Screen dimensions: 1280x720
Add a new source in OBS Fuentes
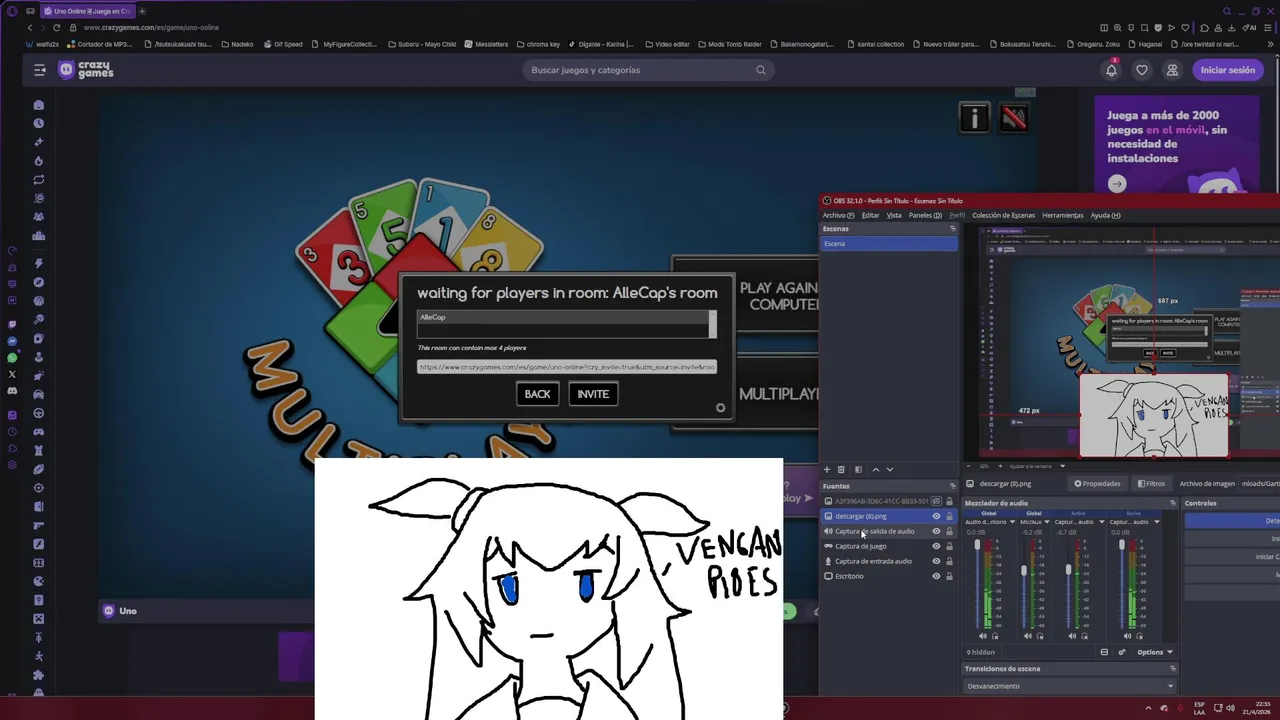pos(826,469)
